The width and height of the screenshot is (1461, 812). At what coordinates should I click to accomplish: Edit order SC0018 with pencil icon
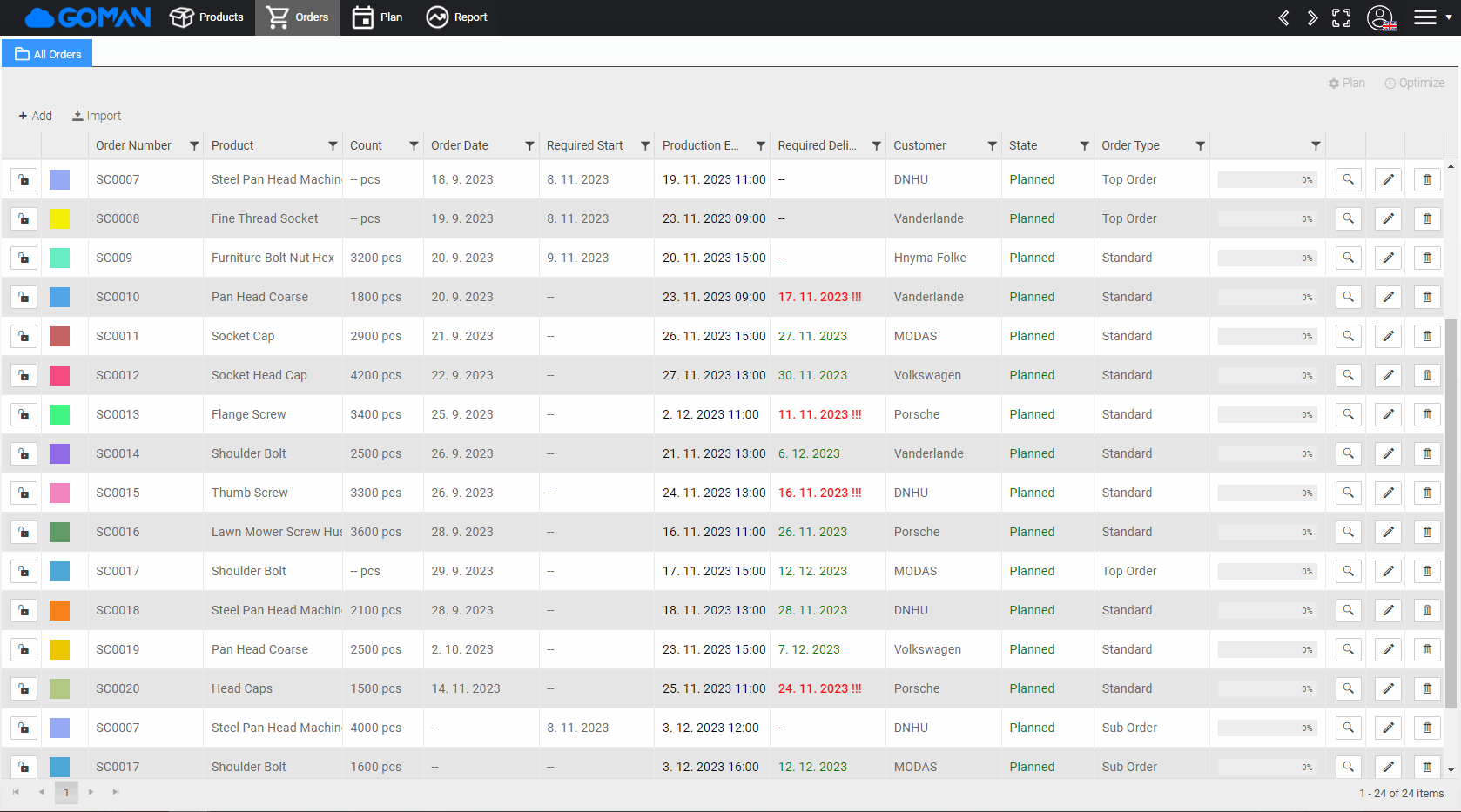tap(1388, 610)
